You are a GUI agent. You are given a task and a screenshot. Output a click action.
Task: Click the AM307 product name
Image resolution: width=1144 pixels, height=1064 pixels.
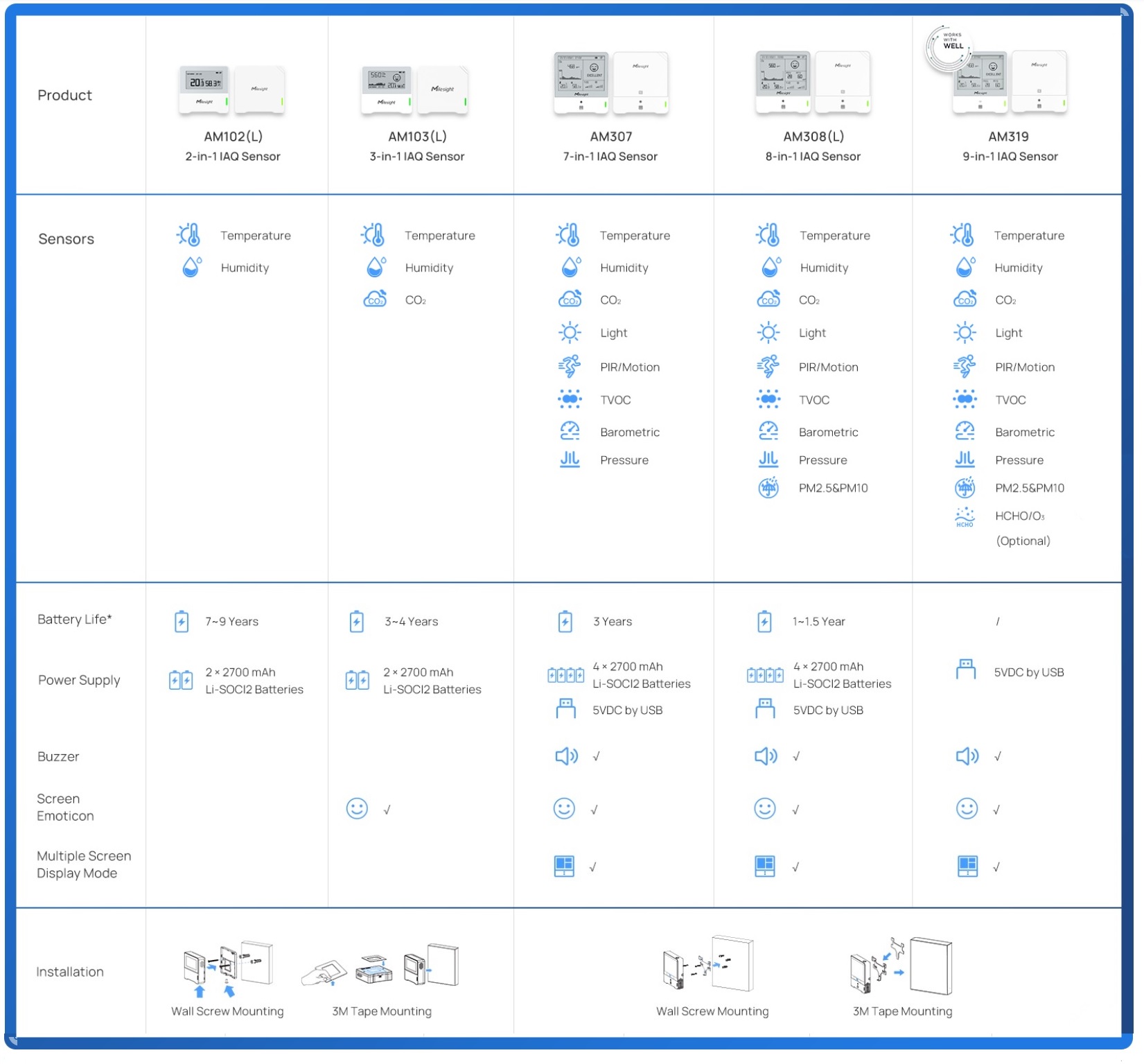coord(611,137)
